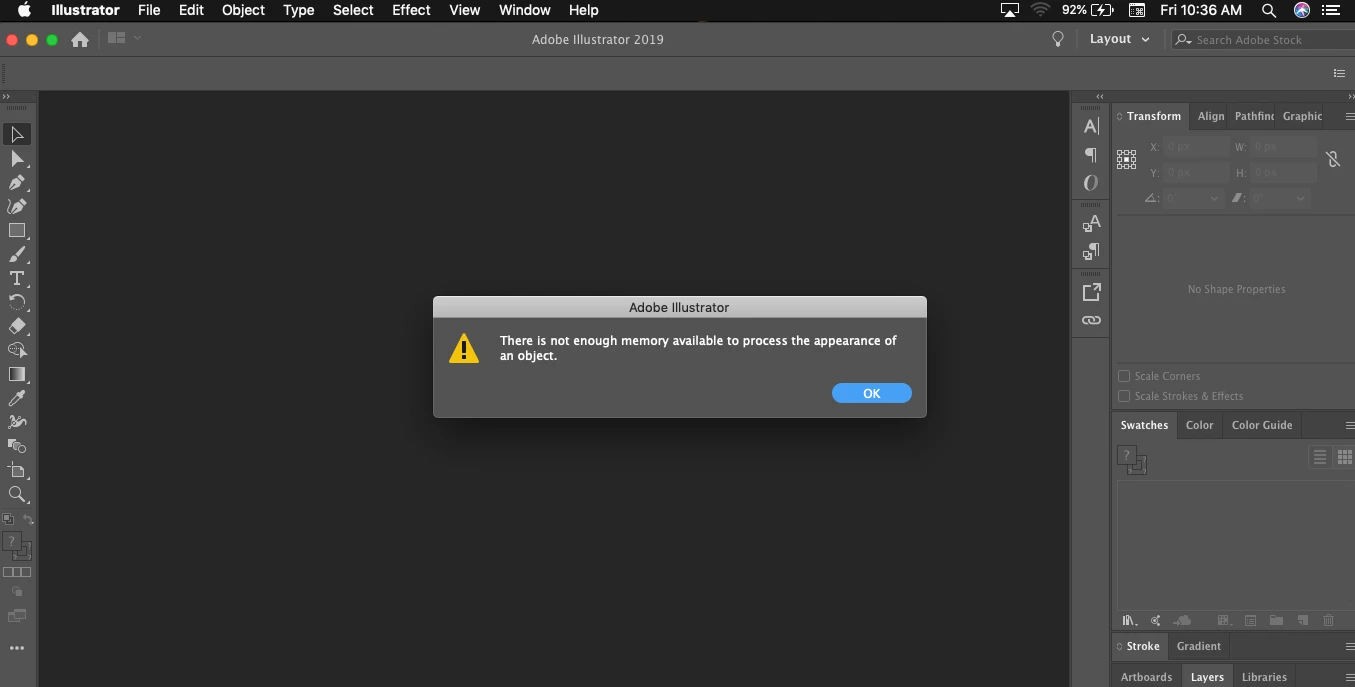
Task: Click the Discover lightbulb icon
Action: (1058, 39)
